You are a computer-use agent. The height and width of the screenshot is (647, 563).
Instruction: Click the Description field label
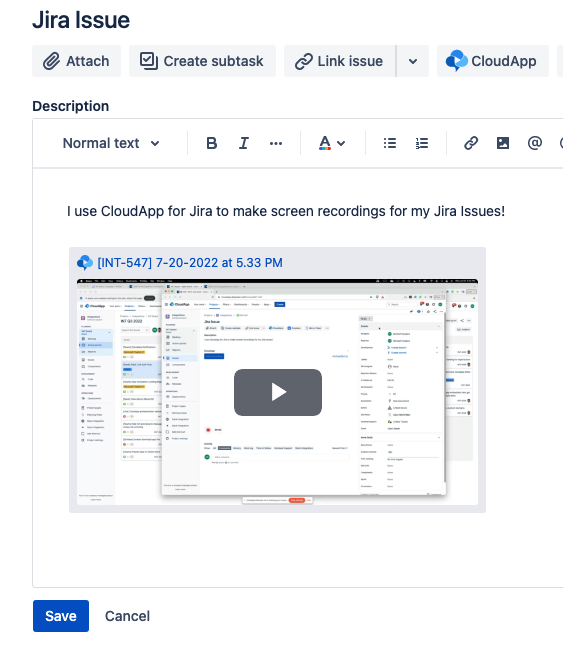click(71, 106)
